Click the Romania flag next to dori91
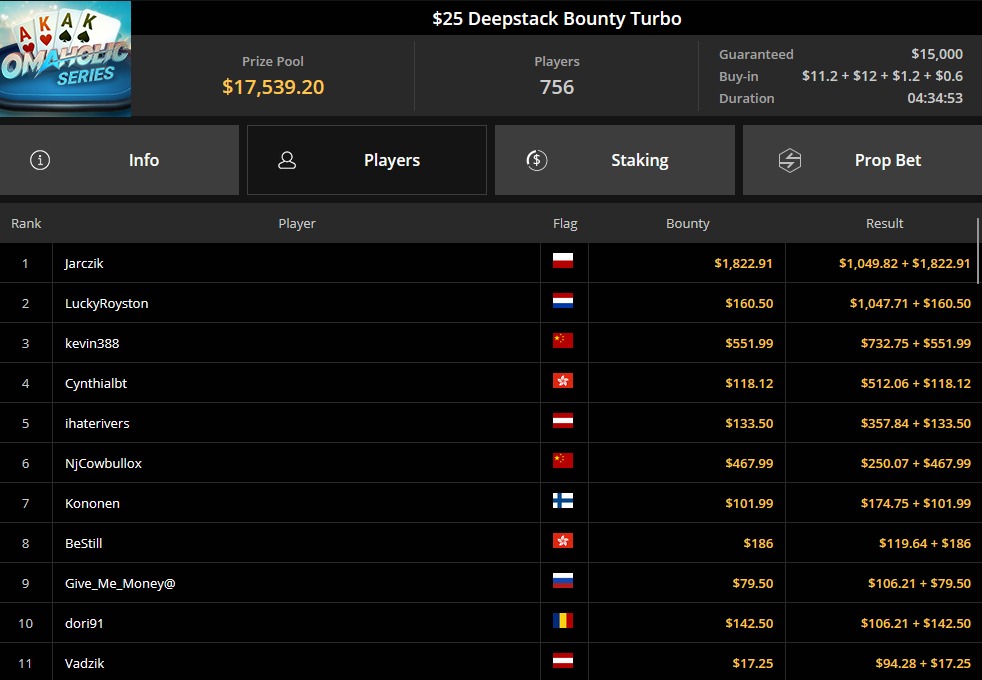Image resolution: width=982 pixels, height=680 pixels. tap(562, 621)
